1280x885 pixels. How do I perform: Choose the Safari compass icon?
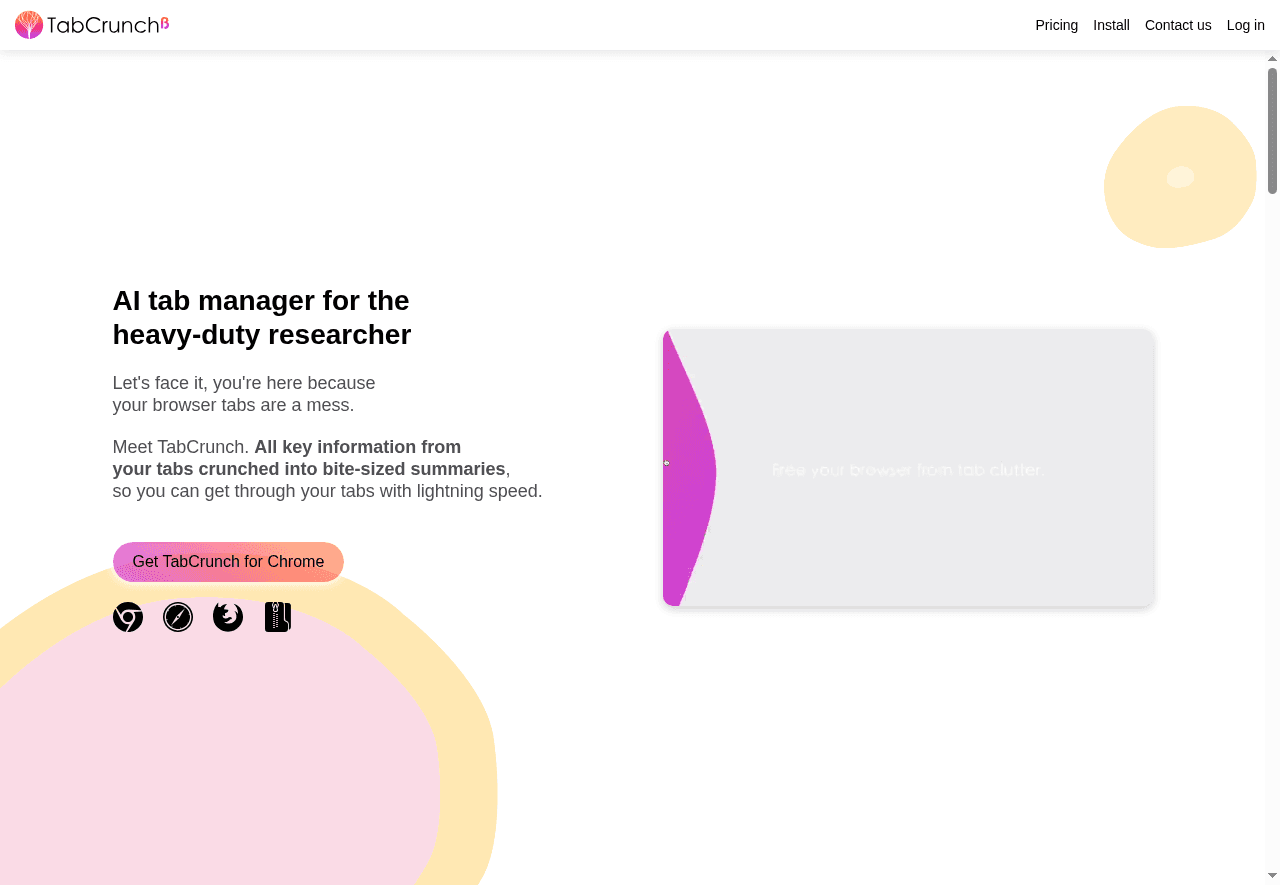pos(178,617)
